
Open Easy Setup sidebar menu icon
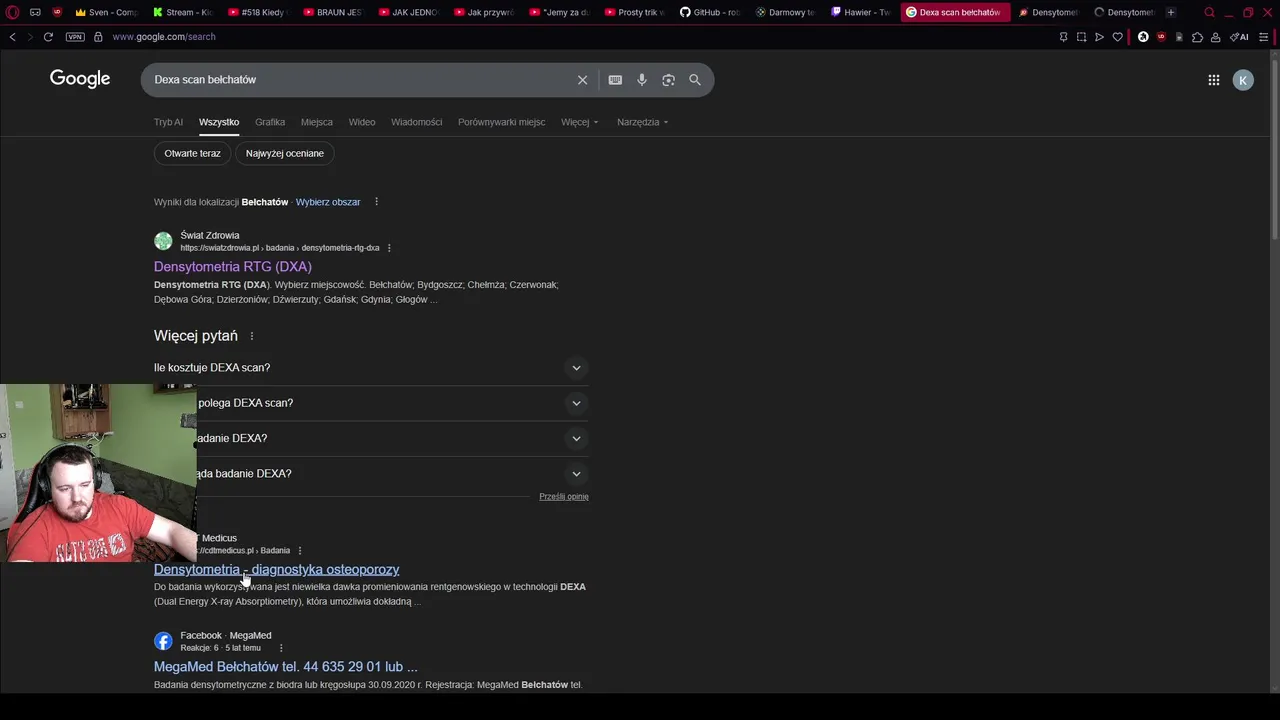tap(1263, 37)
